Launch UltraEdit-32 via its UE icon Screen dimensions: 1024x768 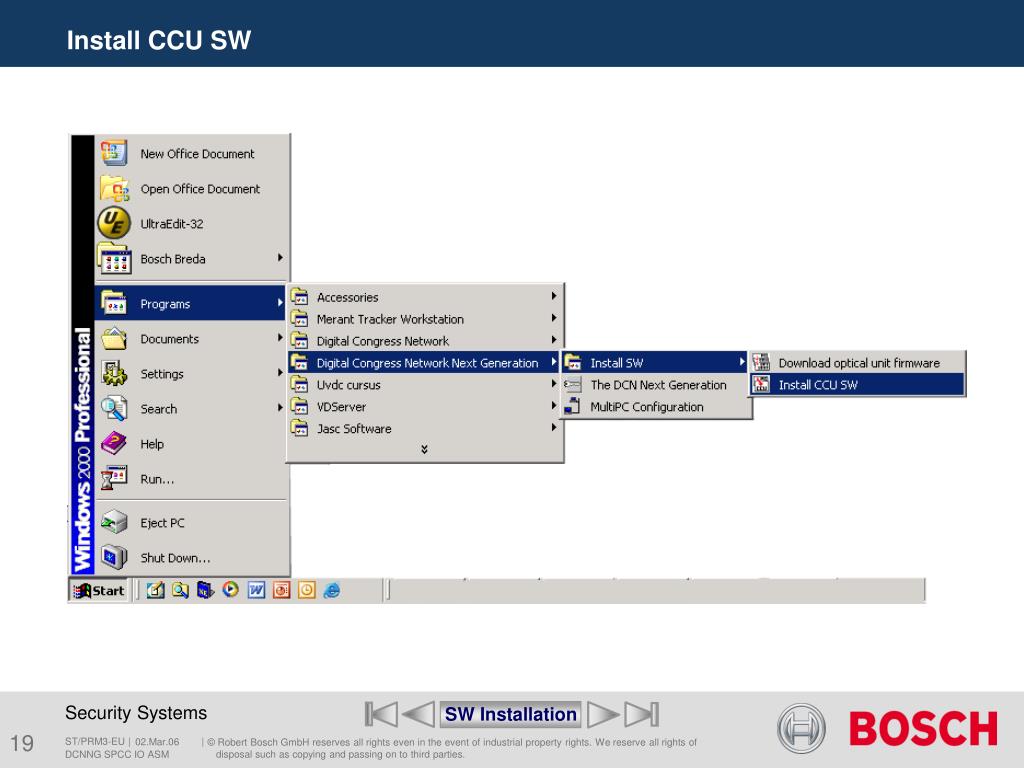pos(114,223)
